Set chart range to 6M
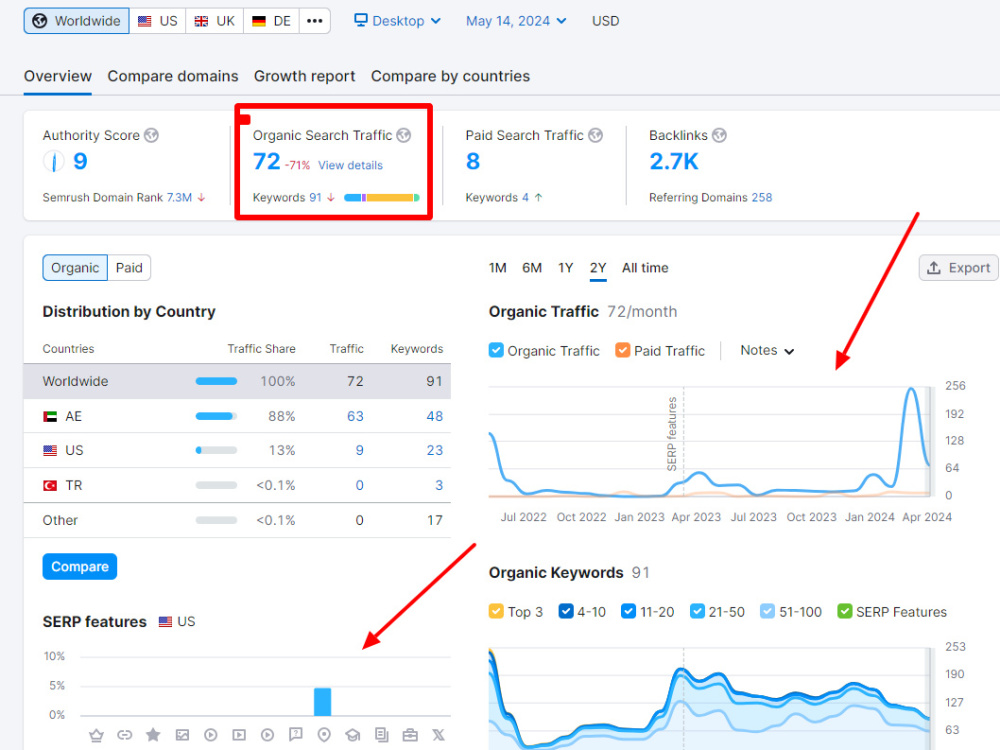The image size is (1000, 750). (x=532, y=268)
